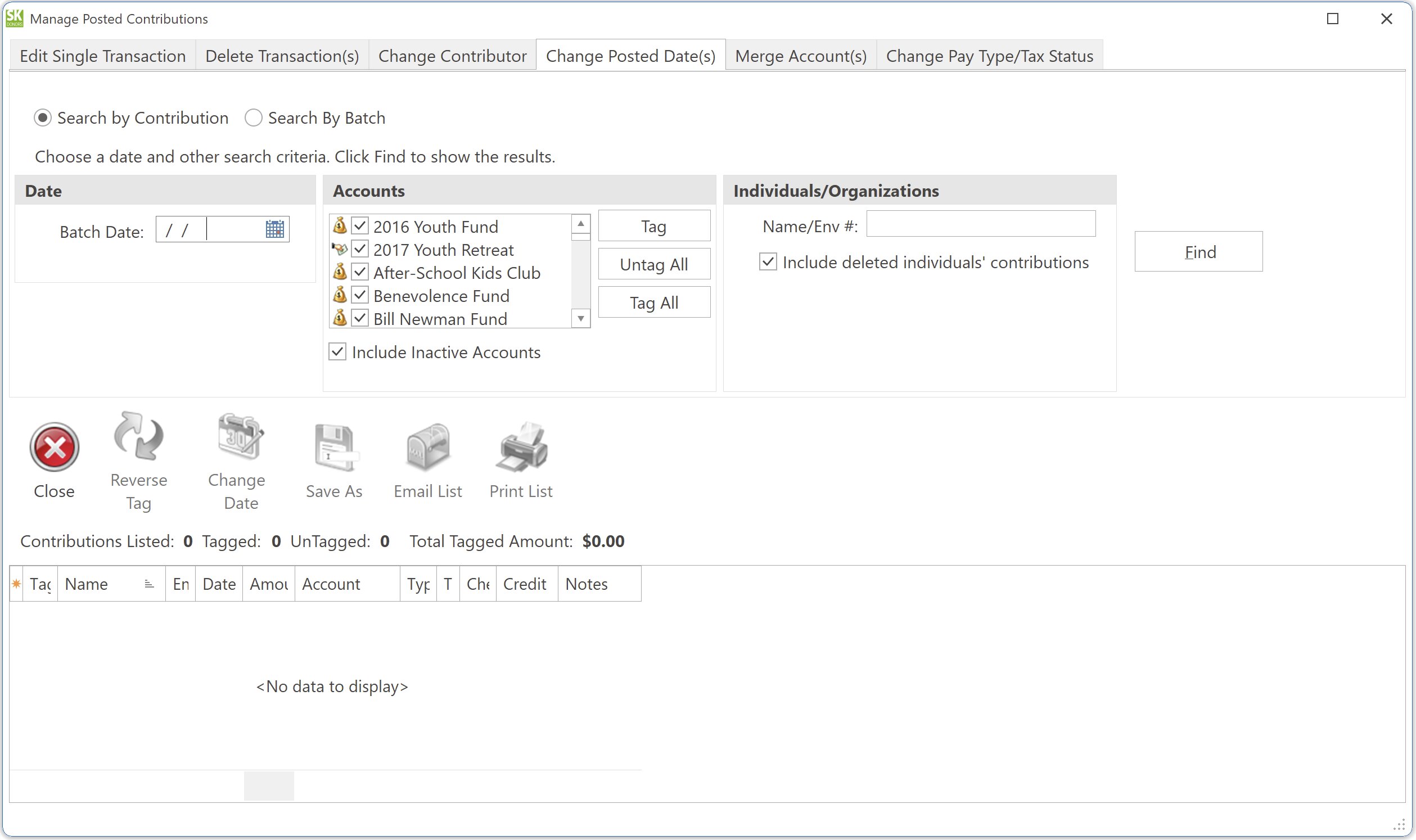
Task: Click the handshake icon for 2017 Youth Retreat
Action: 340,249
